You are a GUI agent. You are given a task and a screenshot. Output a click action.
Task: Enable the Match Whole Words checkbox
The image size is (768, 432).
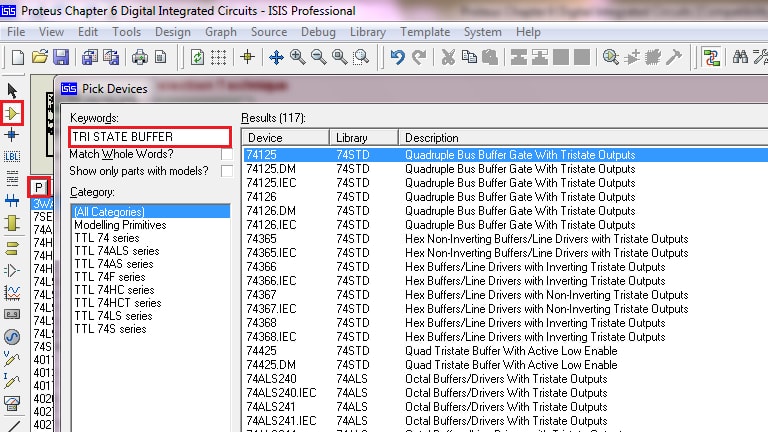click(x=227, y=155)
